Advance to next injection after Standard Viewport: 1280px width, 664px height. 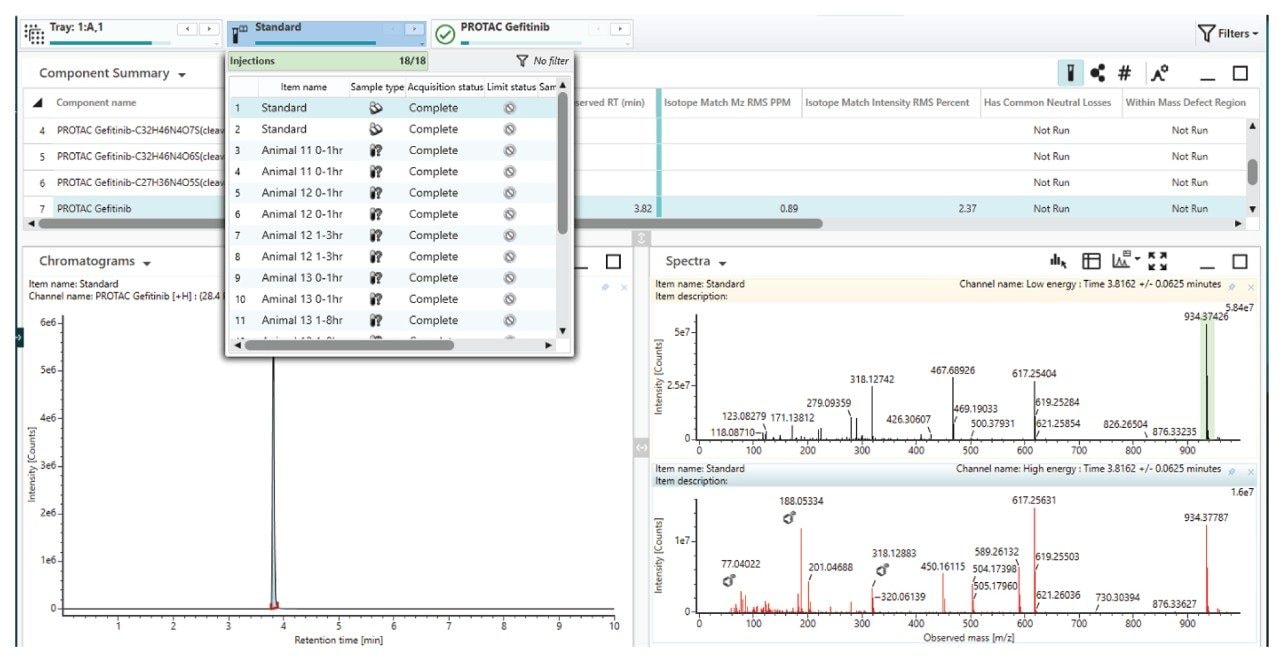[415, 30]
